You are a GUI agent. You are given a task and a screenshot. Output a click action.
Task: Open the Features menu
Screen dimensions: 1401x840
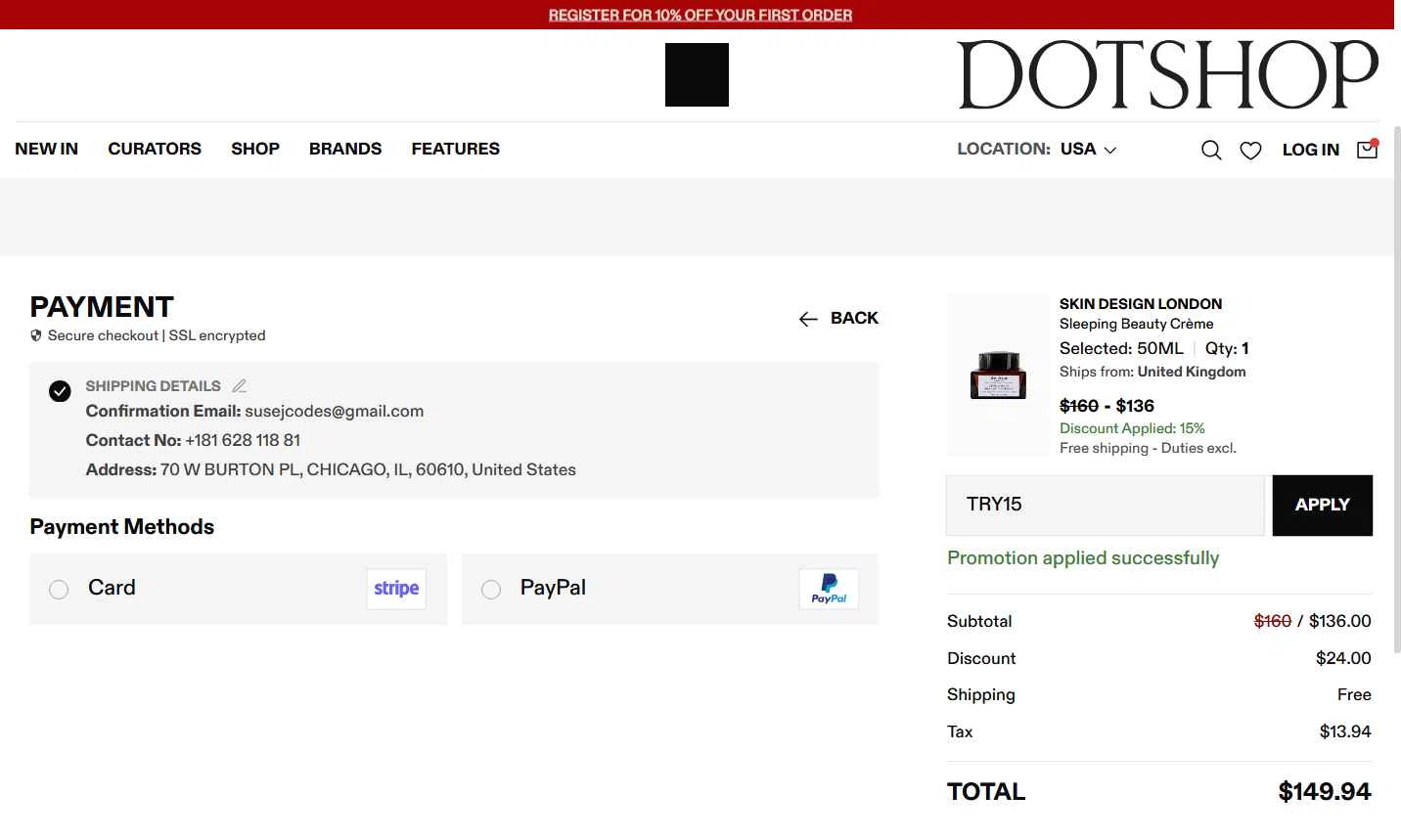tap(456, 149)
